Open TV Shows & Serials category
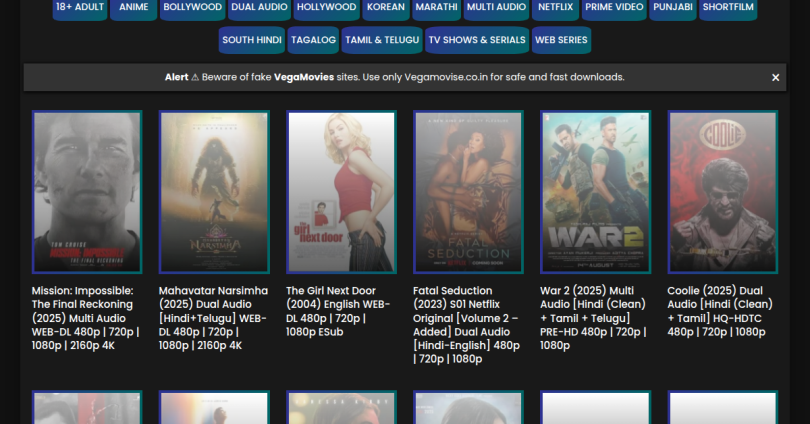 477,40
